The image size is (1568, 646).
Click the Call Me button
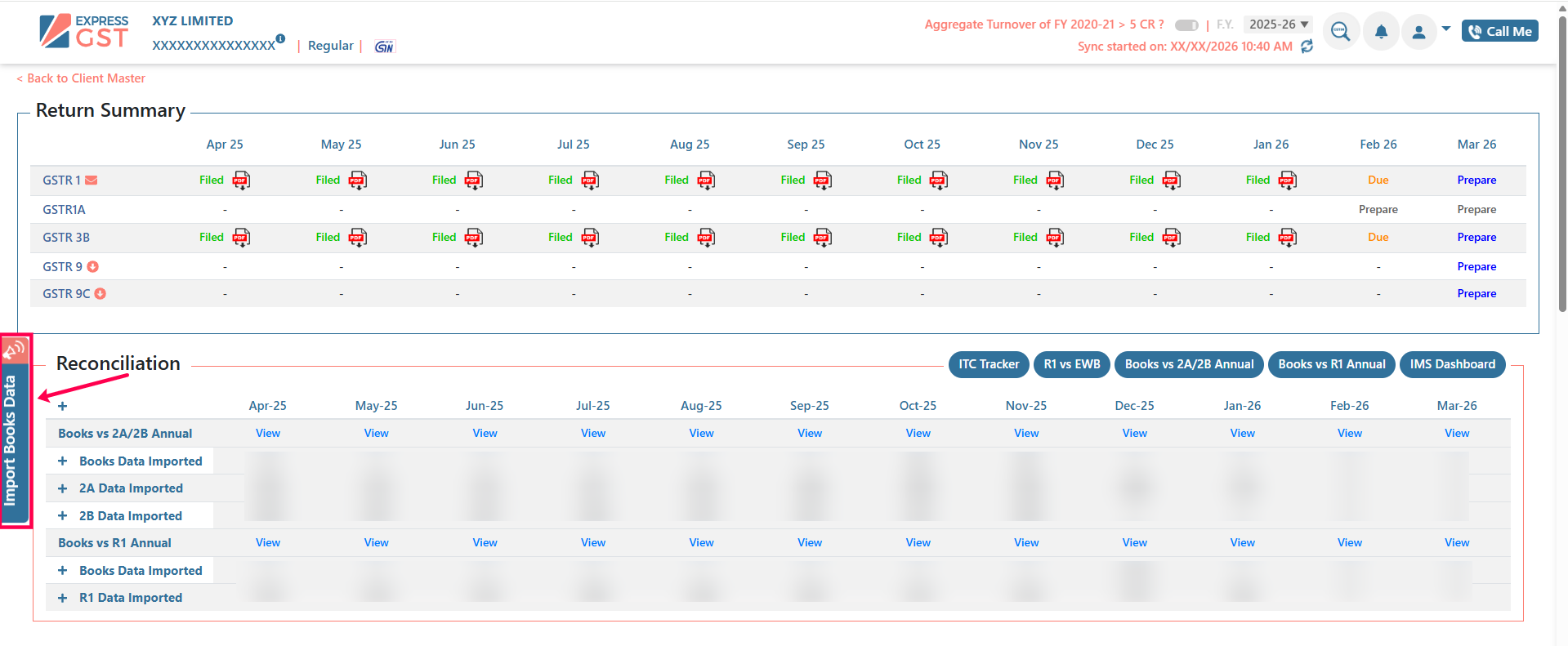coord(1499,31)
